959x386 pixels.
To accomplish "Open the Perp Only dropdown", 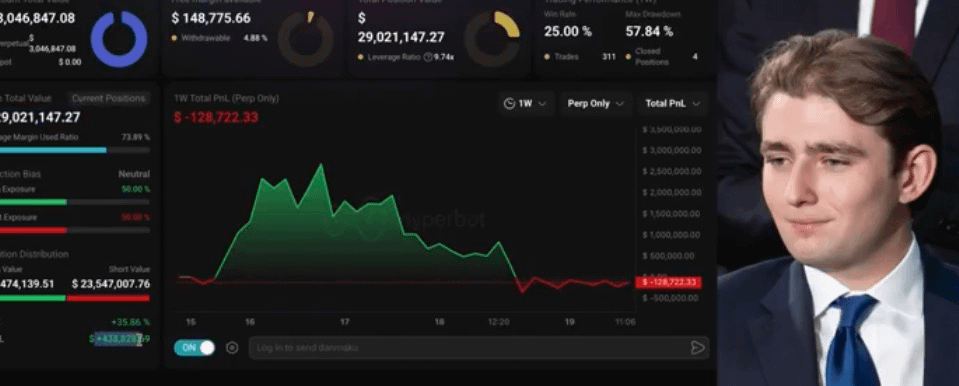I will (x=596, y=103).
